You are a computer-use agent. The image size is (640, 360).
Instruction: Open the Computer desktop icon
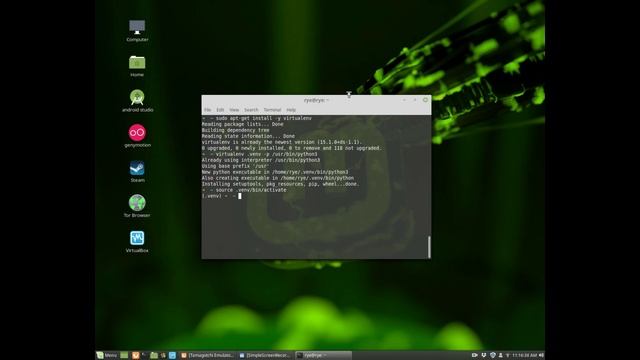[x=137, y=31]
